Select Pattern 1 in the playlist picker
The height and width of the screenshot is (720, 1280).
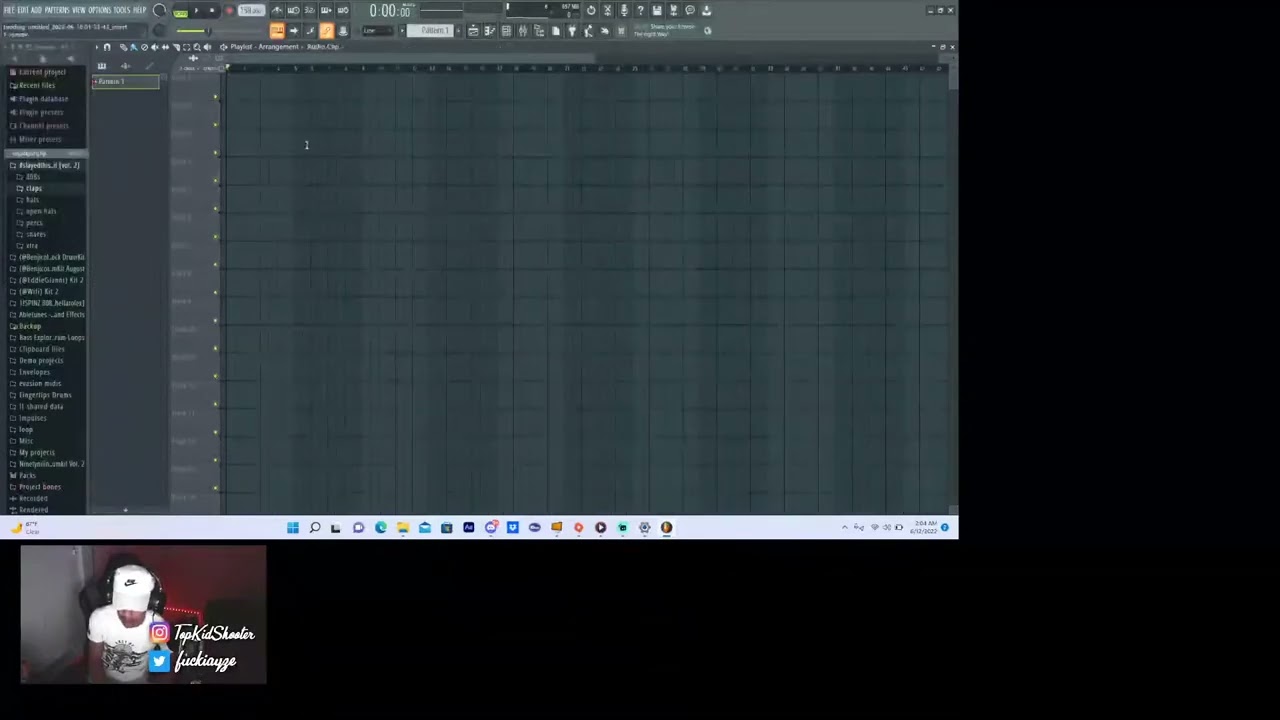coord(125,81)
